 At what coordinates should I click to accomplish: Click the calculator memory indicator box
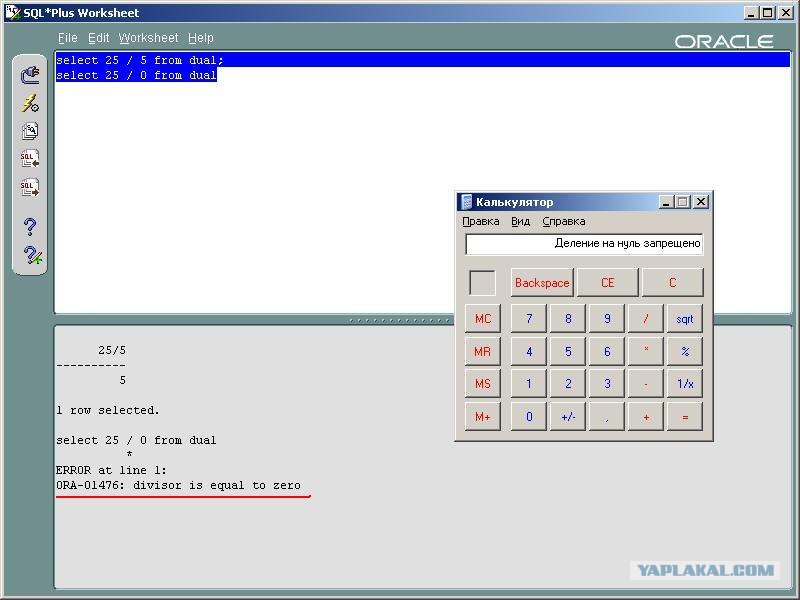tap(482, 283)
